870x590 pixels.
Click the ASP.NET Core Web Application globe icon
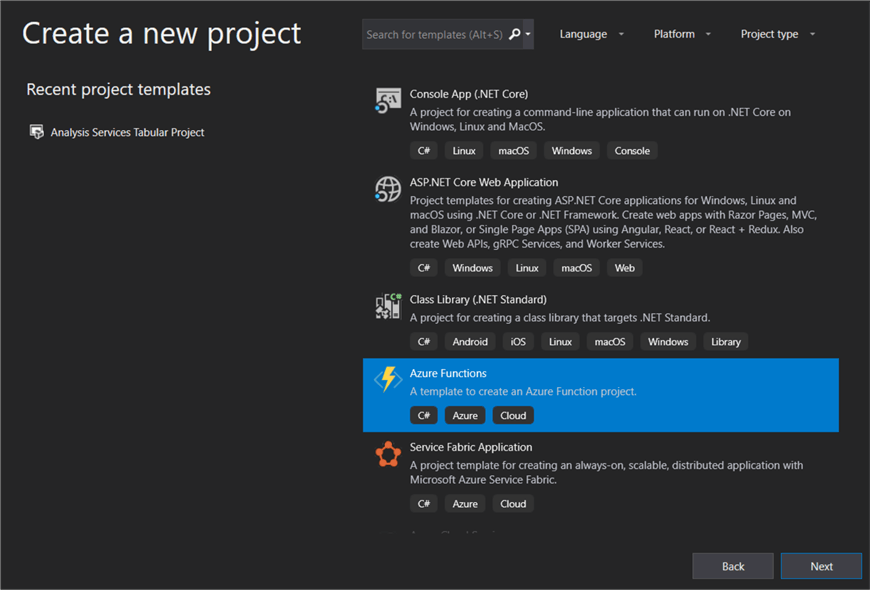[x=388, y=189]
